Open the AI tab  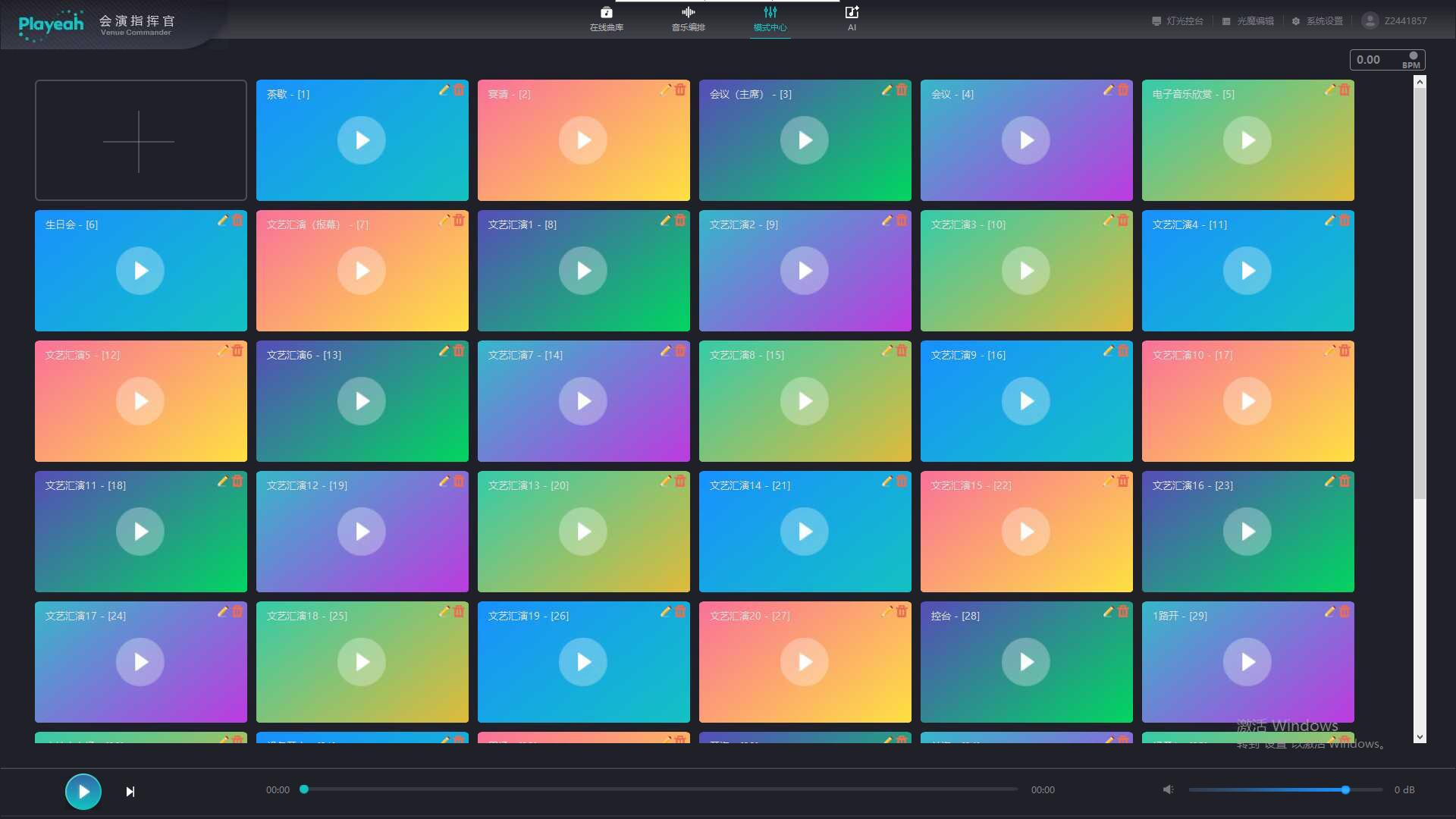(x=852, y=19)
